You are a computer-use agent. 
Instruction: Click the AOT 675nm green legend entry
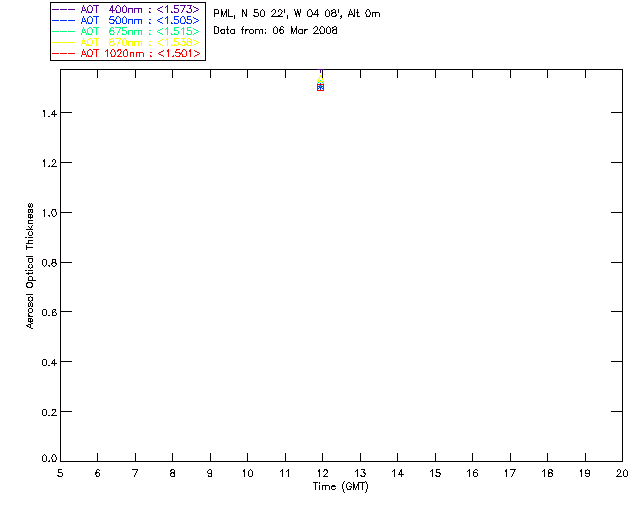(x=127, y=31)
